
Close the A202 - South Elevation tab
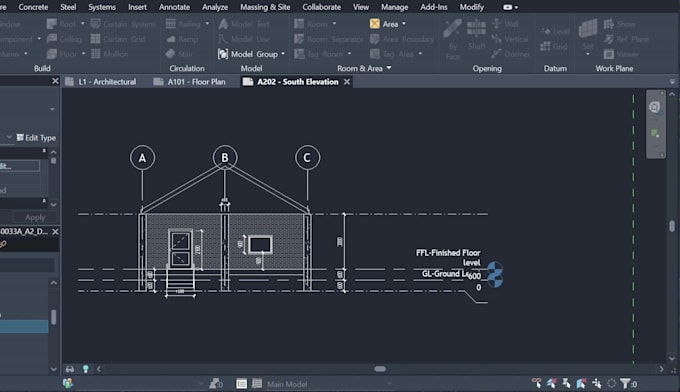point(347,82)
